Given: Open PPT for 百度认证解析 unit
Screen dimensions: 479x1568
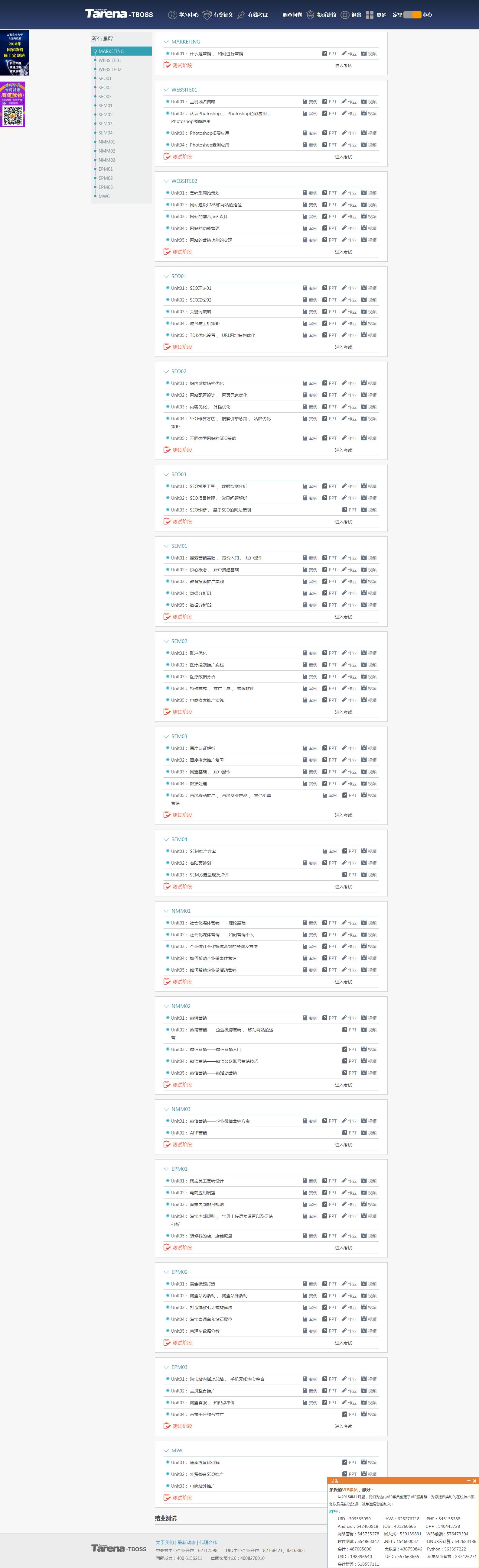Looking at the screenshot, I should 329,748.
